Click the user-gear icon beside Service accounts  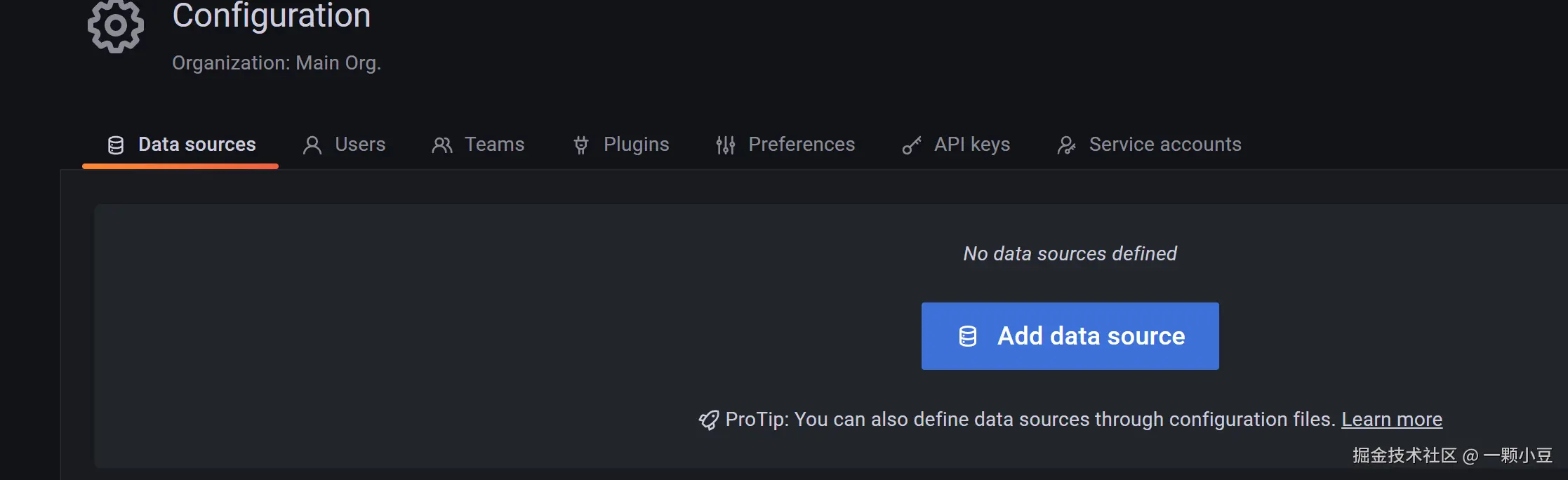pos(1066,145)
